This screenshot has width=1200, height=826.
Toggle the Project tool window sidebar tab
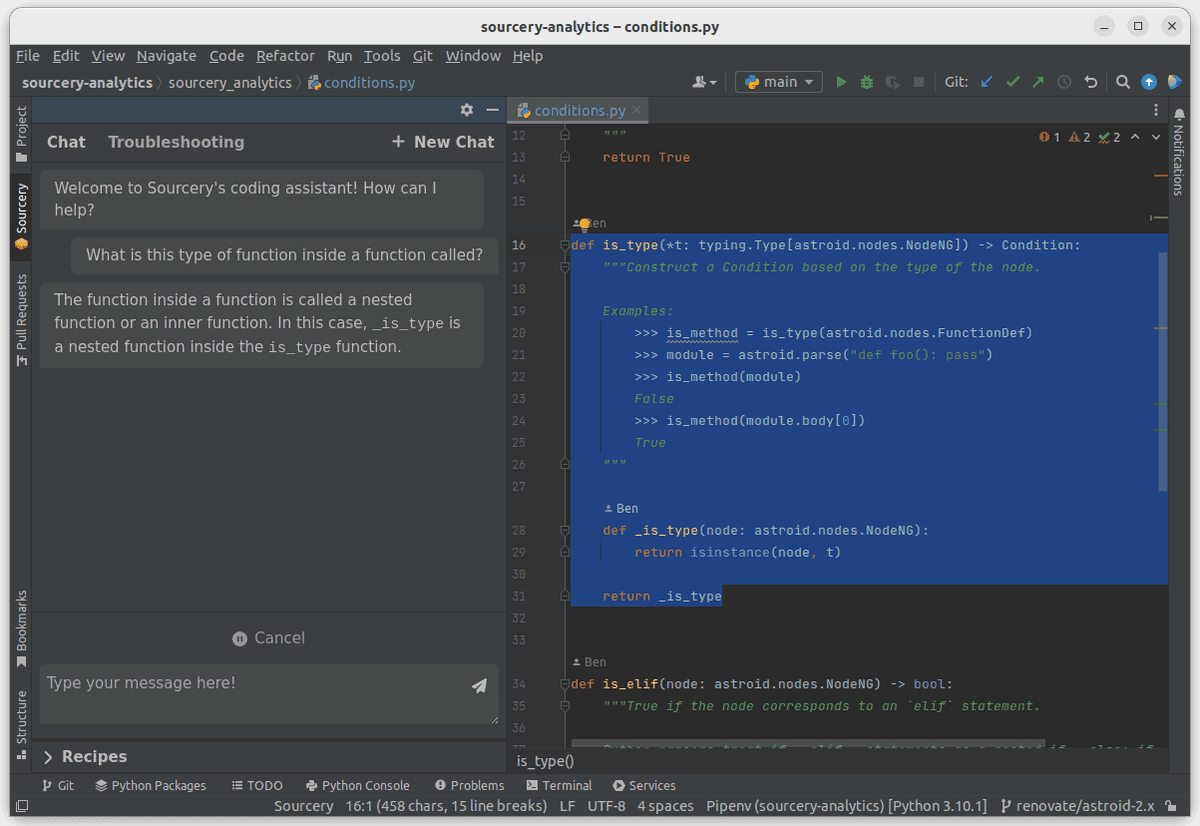pos(21,135)
